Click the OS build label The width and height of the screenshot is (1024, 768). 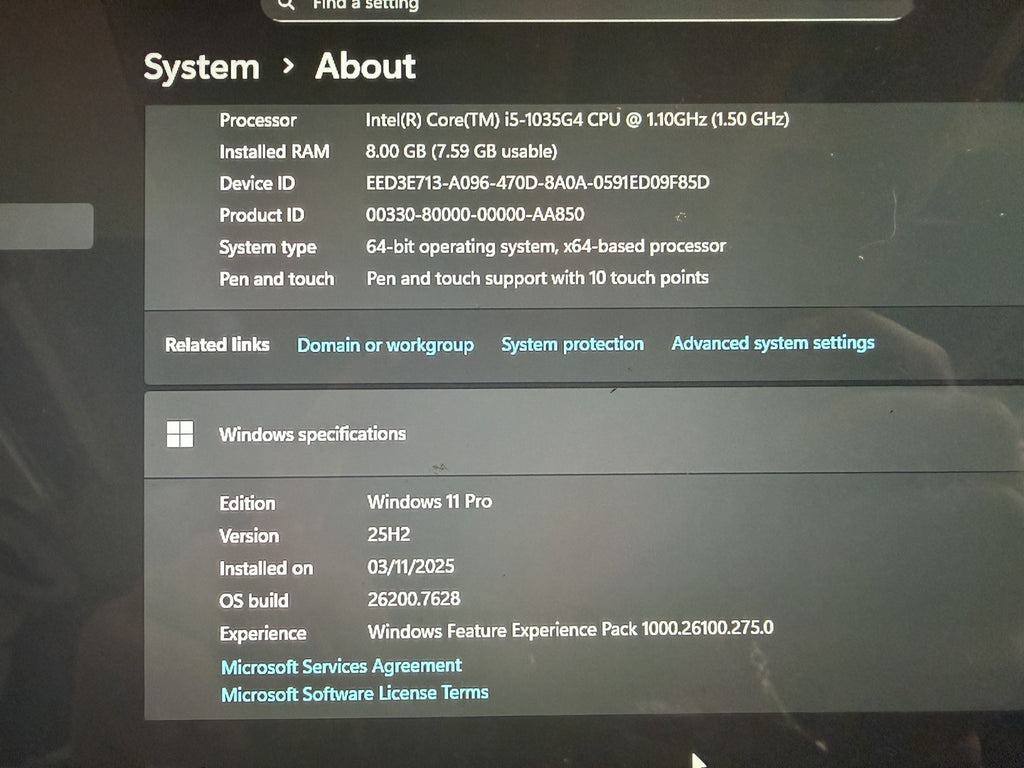(x=253, y=601)
